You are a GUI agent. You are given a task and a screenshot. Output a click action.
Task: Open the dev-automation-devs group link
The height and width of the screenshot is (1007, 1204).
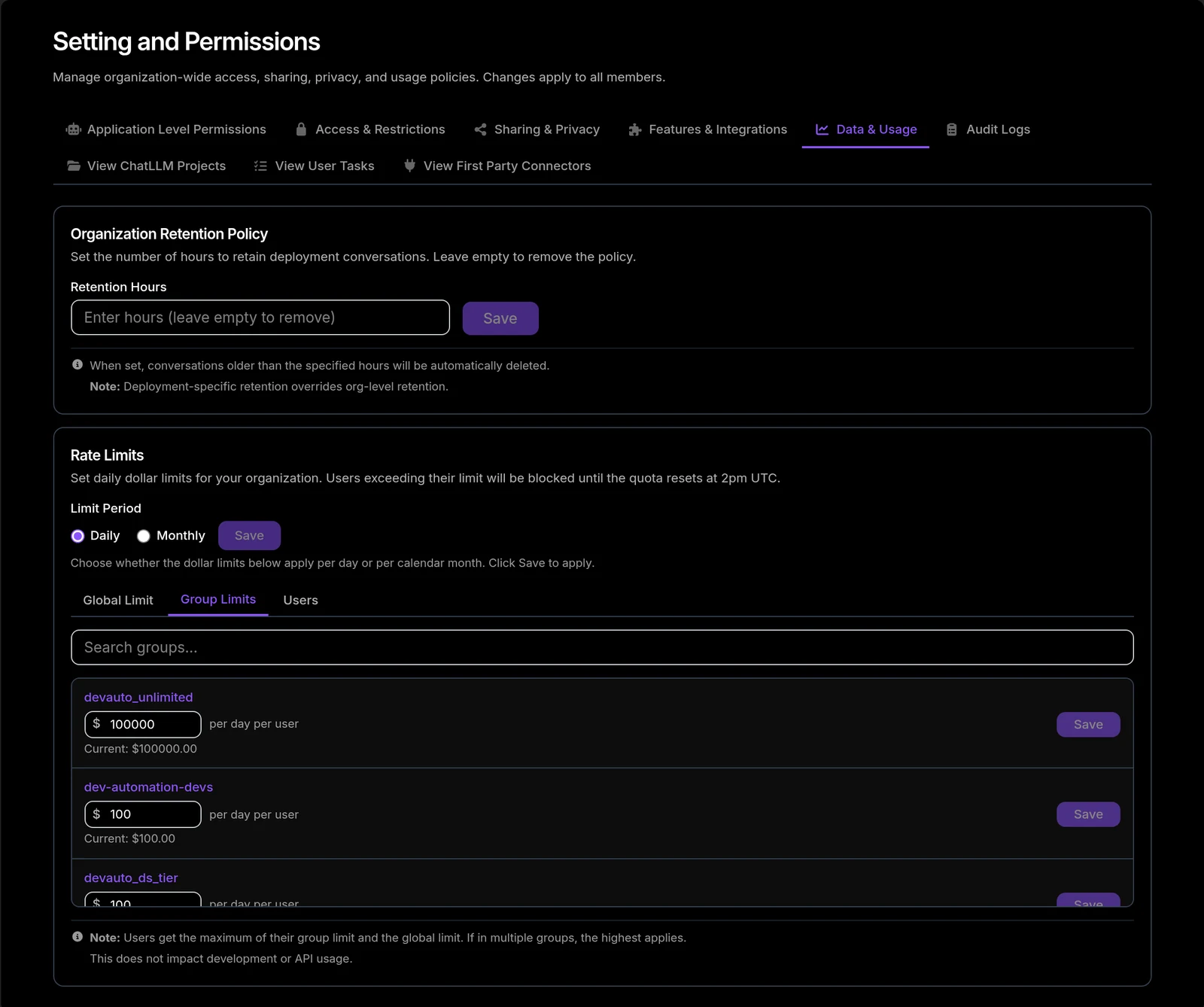148,786
